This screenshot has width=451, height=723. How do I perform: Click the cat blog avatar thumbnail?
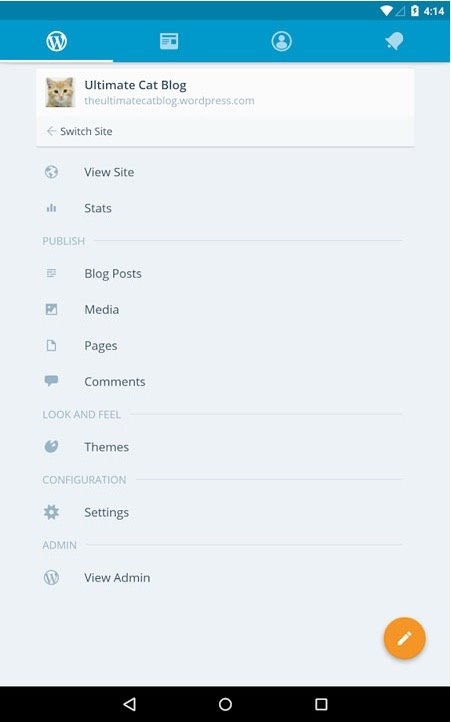click(60, 92)
